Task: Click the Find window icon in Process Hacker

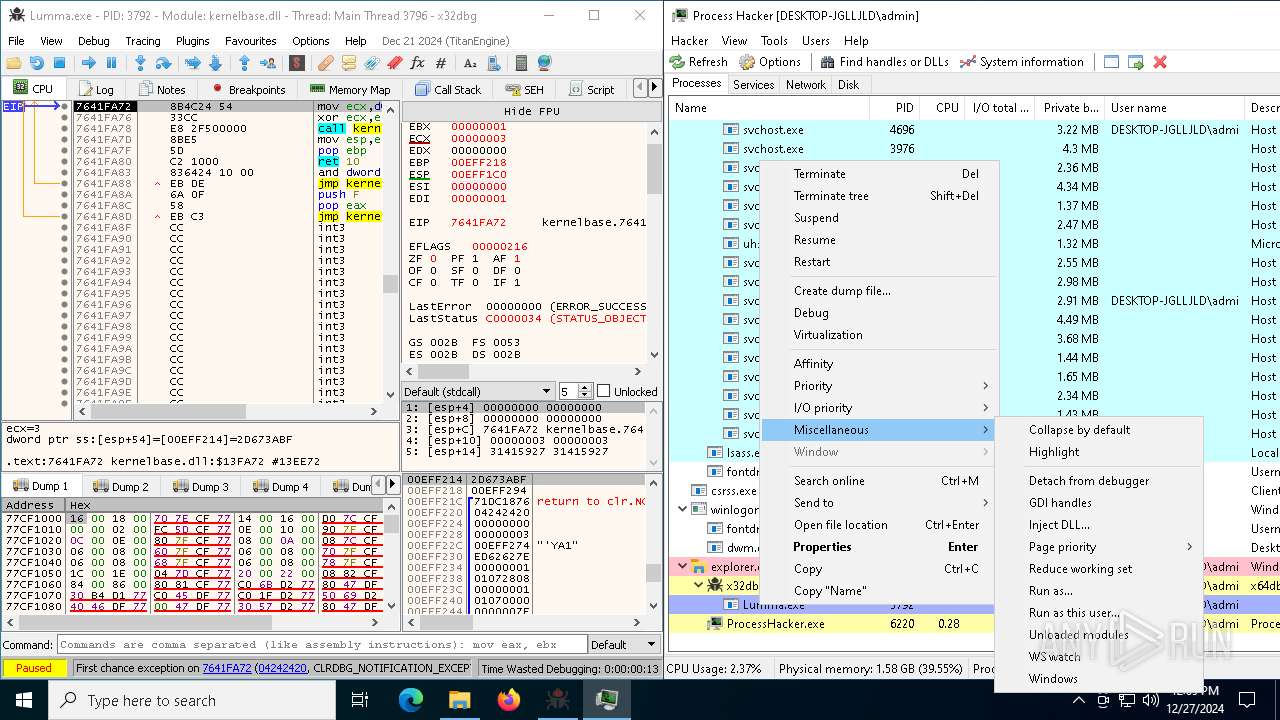Action: [1111, 62]
